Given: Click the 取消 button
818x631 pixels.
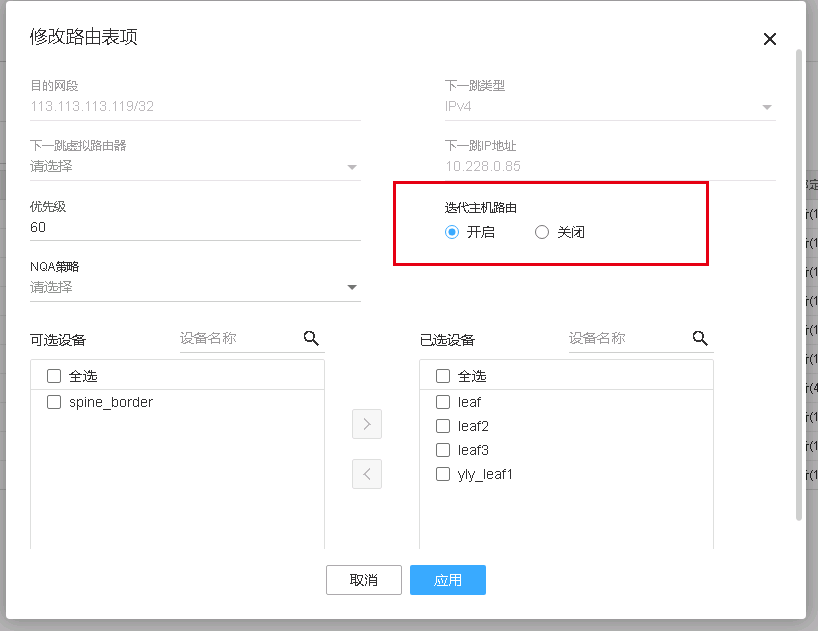Looking at the screenshot, I should pos(364,580).
